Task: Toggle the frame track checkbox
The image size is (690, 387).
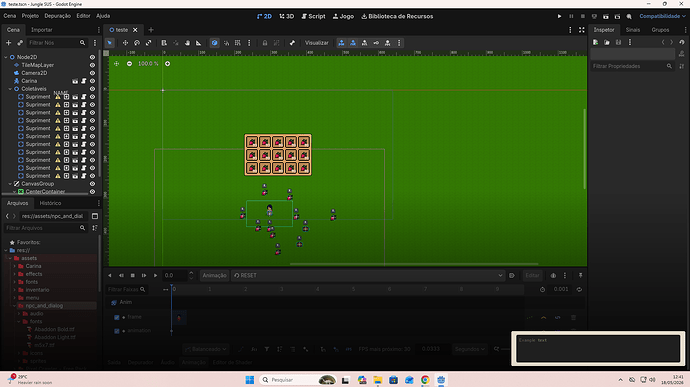Action: (117, 317)
